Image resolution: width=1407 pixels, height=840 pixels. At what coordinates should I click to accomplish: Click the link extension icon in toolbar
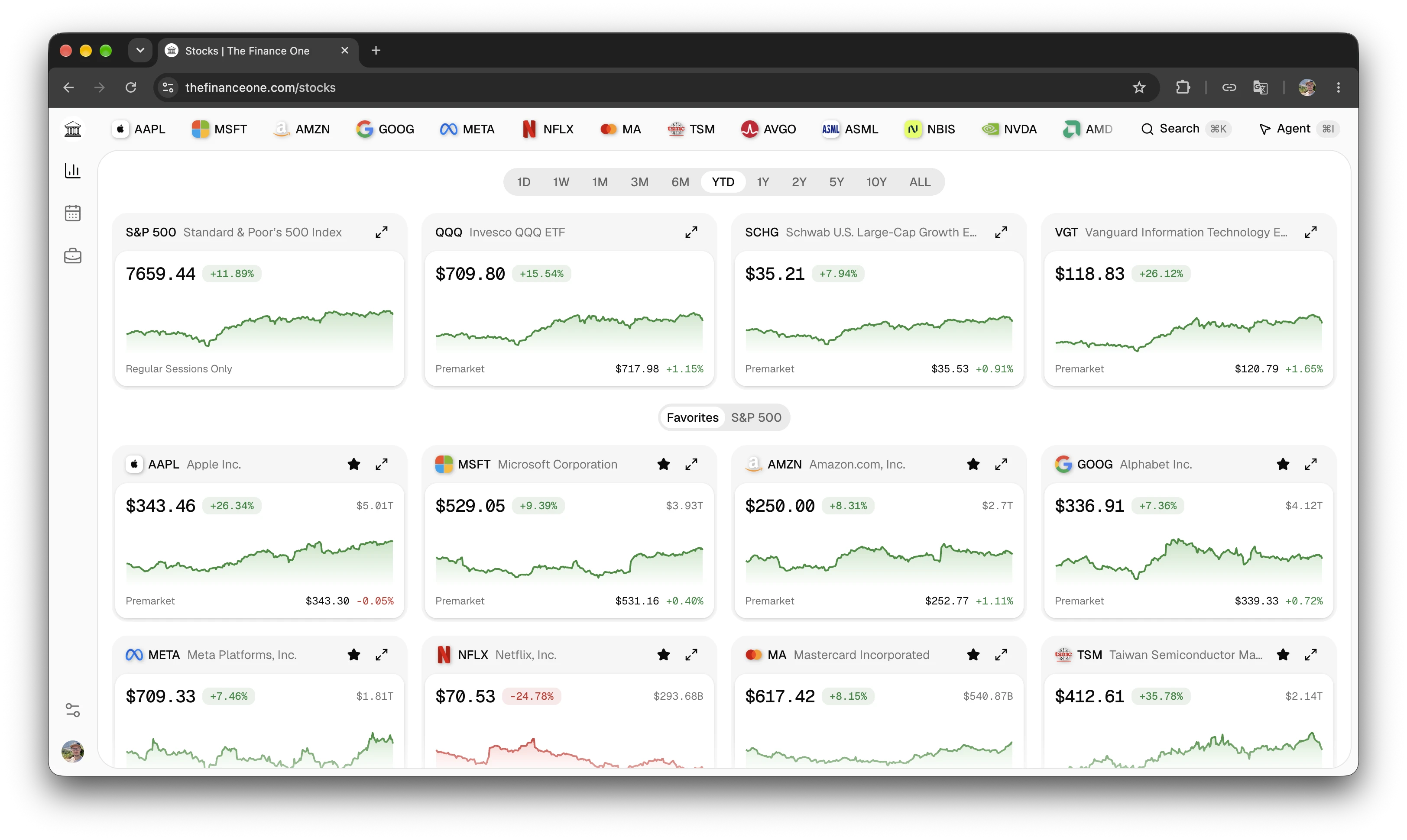(x=1229, y=87)
